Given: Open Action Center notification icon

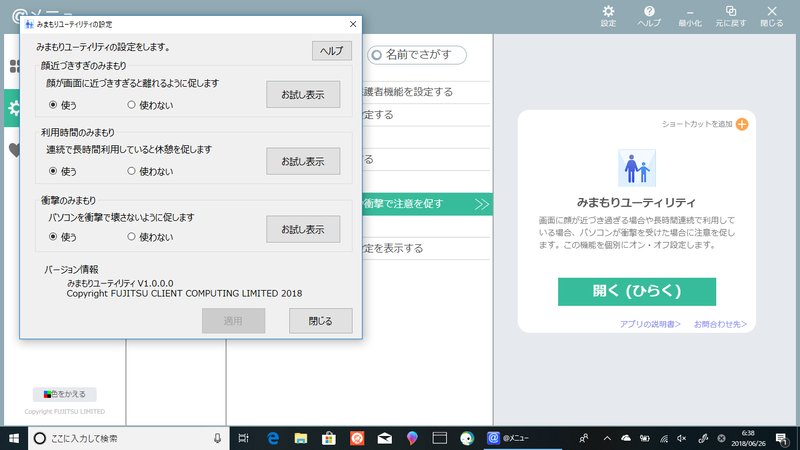Looking at the screenshot, I should click(x=781, y=438).
